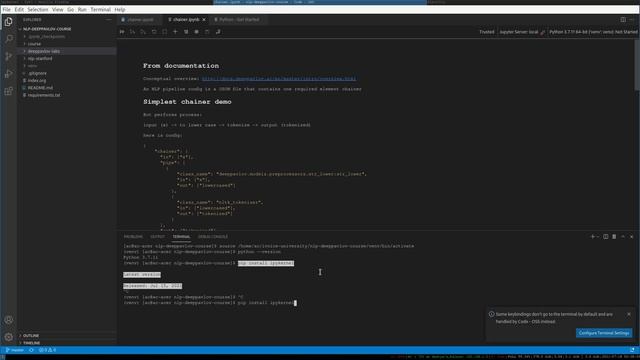The image size is (640, 360).
Task: Split the terminal panel
Action: (606, 236)
